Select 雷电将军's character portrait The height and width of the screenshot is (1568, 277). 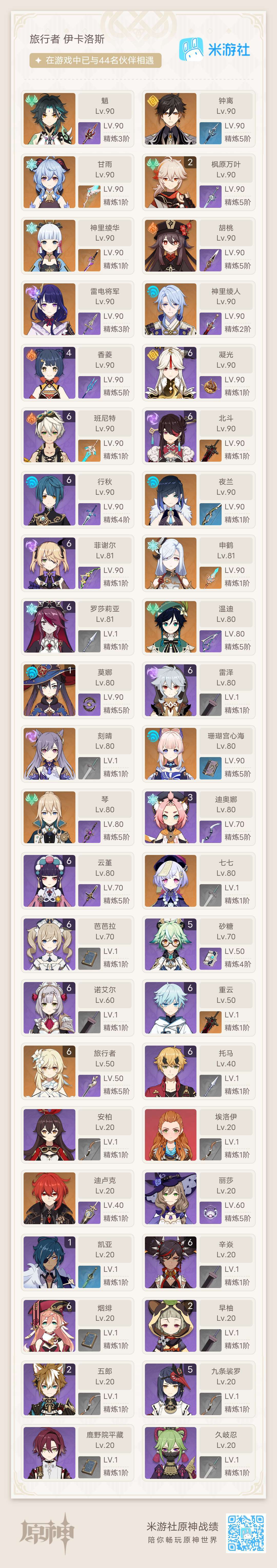click(x=49, y=309)
